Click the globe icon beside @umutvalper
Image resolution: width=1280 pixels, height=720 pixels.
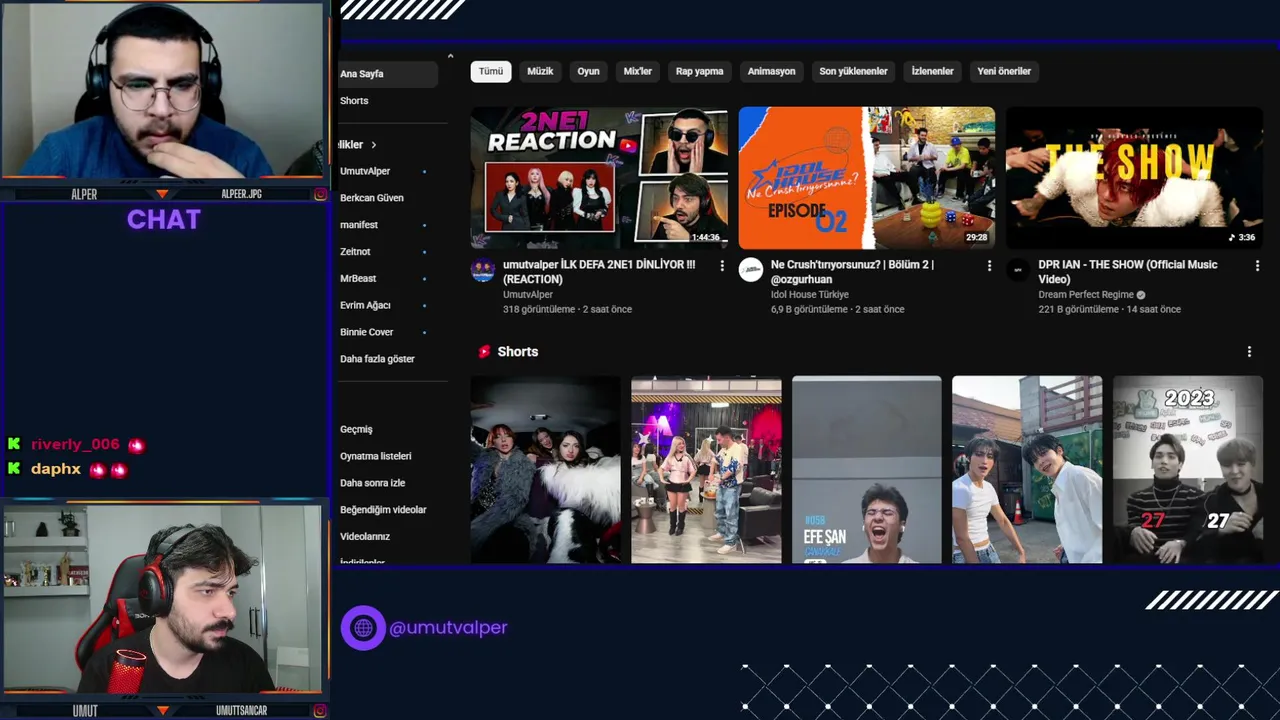click(363, 628)
